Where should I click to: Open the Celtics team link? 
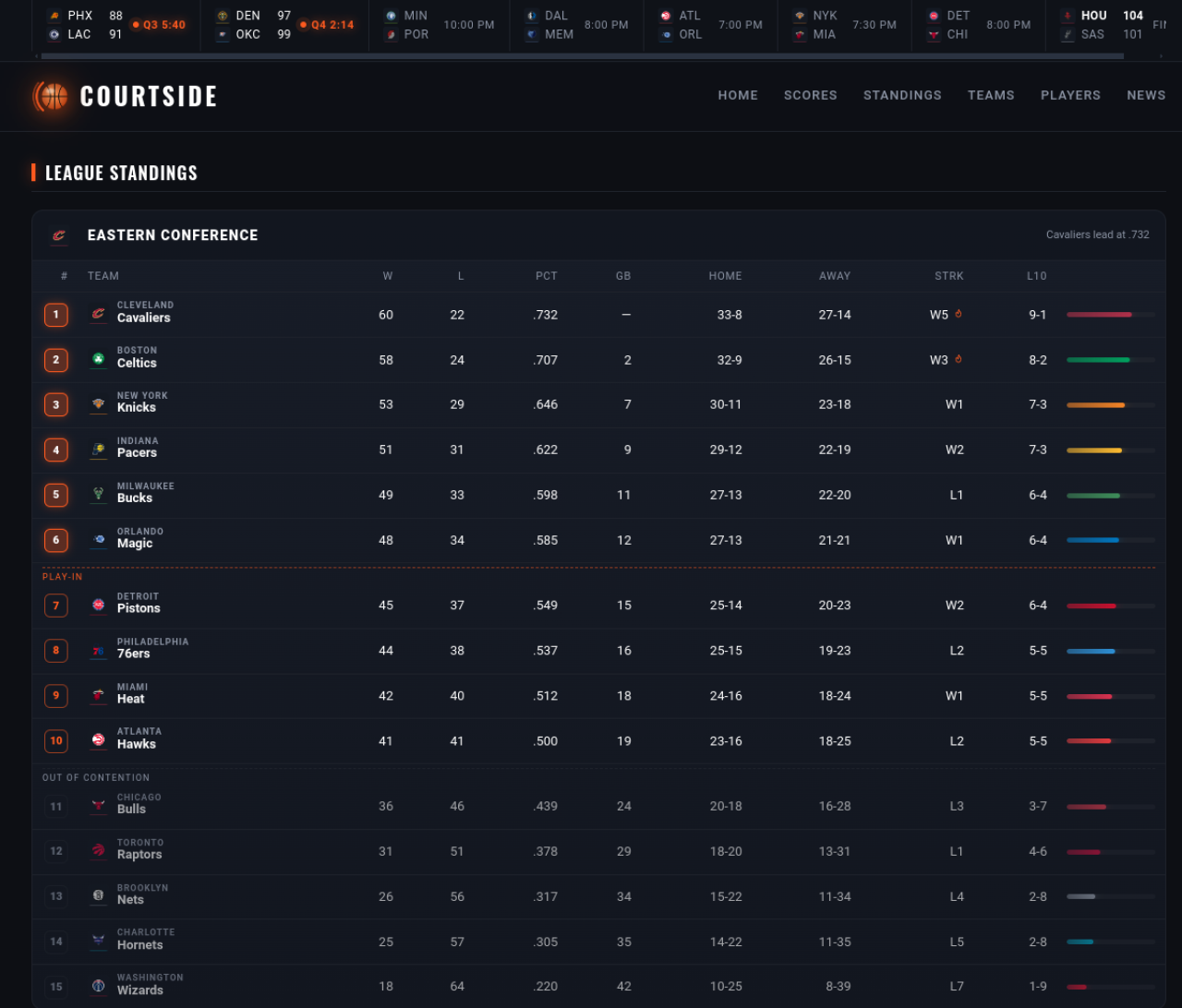coord(137,363)
